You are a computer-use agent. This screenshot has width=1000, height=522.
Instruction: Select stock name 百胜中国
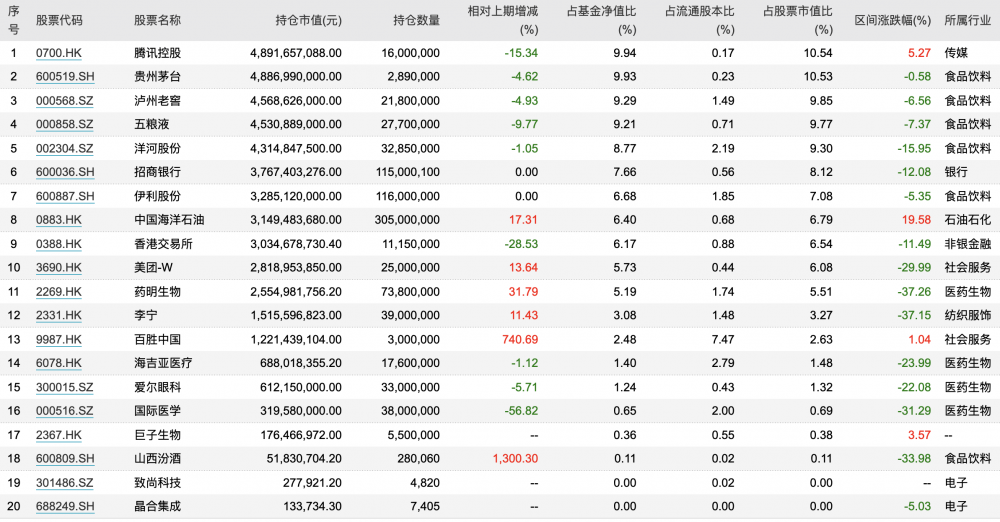click(x=158, y=340)
